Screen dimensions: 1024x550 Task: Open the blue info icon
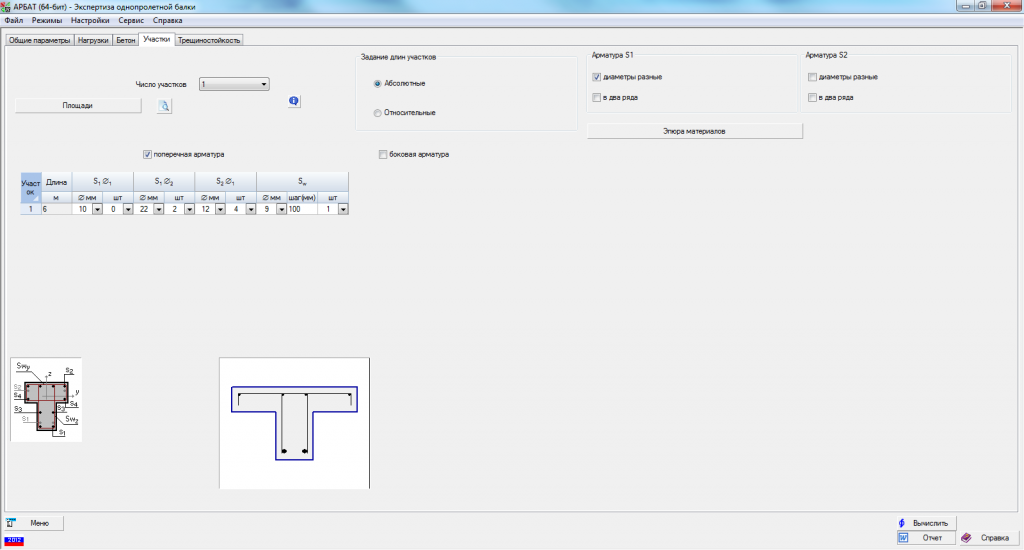(294, 101)
